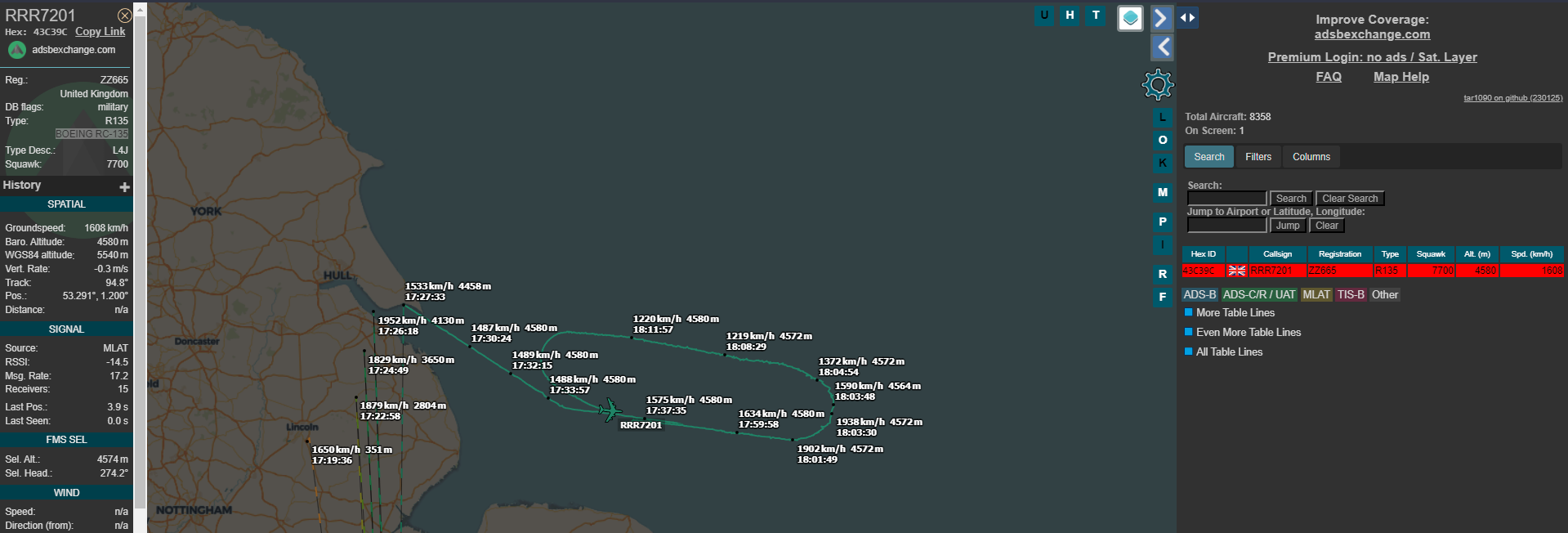Open Premium Login link
1568x533 pixels.
1373,57
